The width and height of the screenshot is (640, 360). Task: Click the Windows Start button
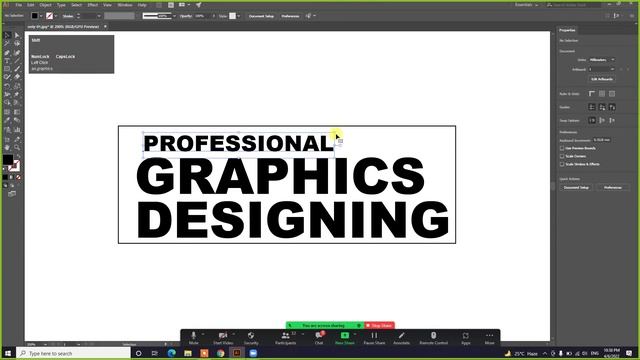point(8,353)
